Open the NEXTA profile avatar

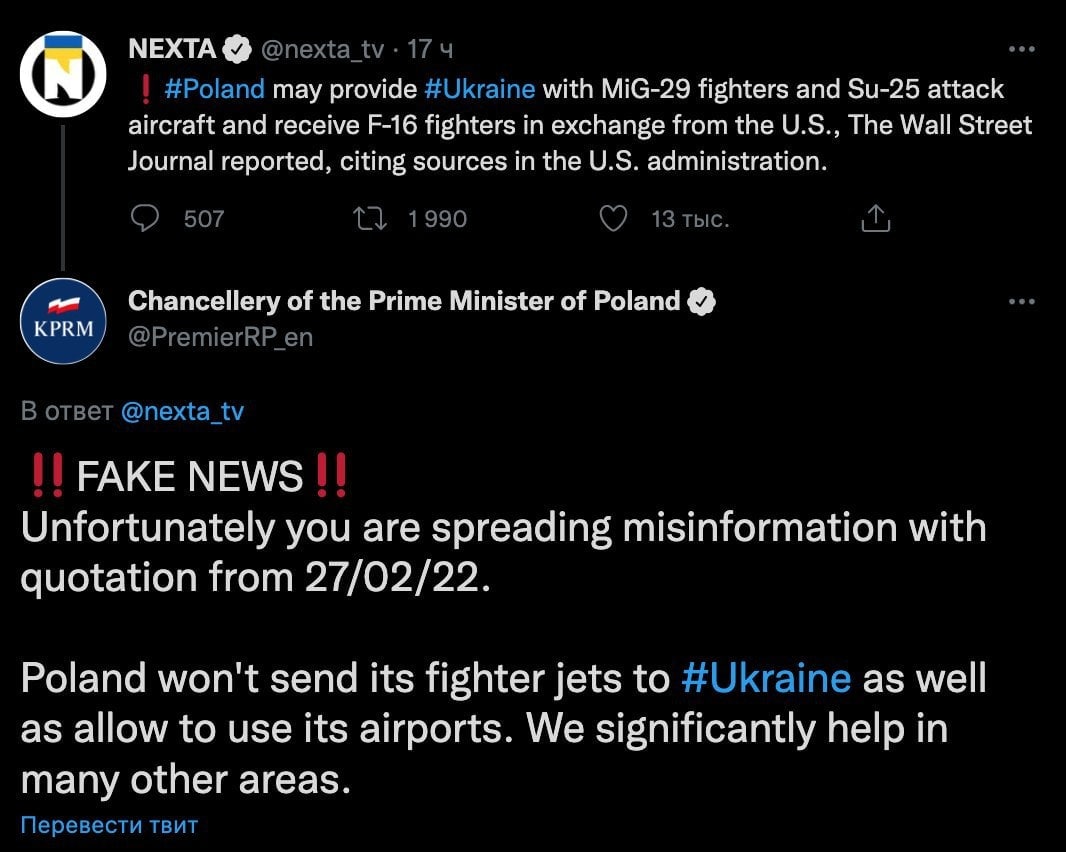[63, 75]
